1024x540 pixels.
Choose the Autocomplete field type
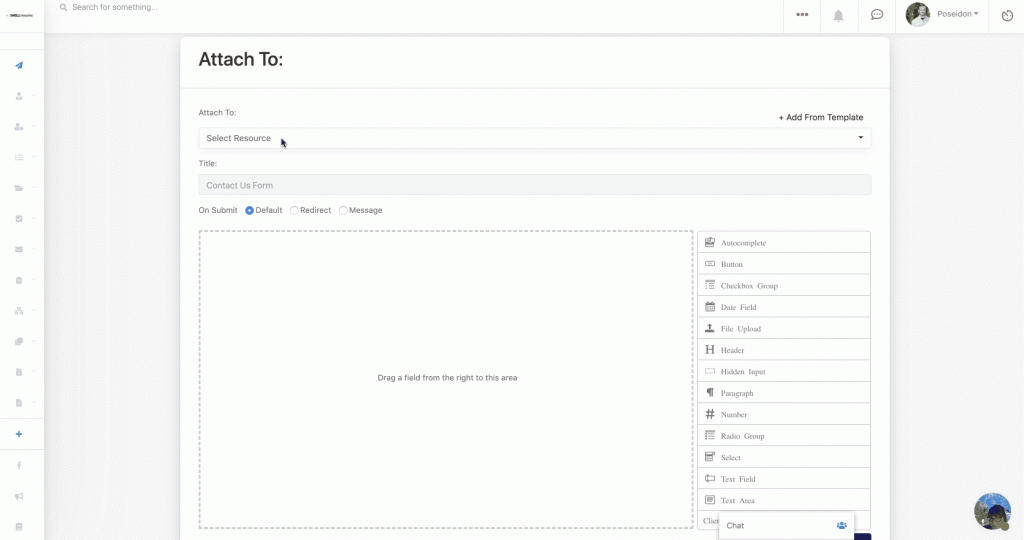(784, 242)
